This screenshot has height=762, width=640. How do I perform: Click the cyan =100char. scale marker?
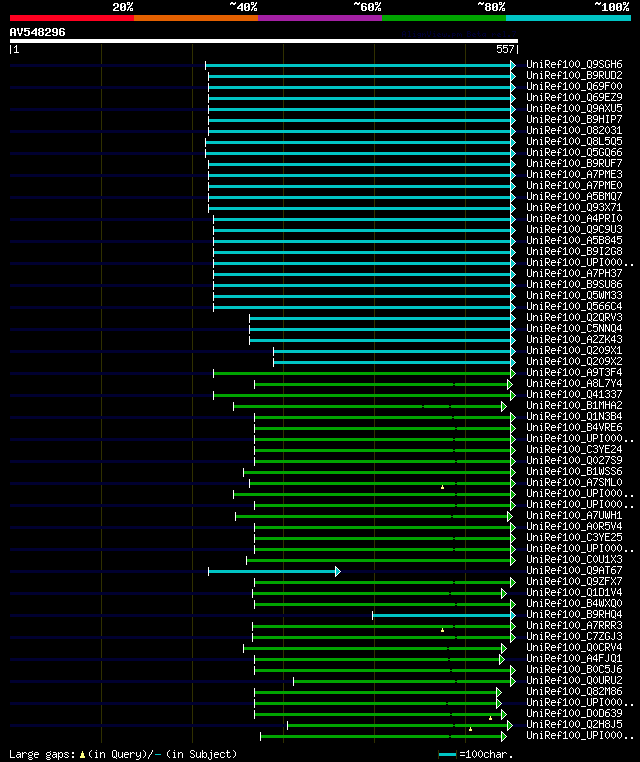447,754
